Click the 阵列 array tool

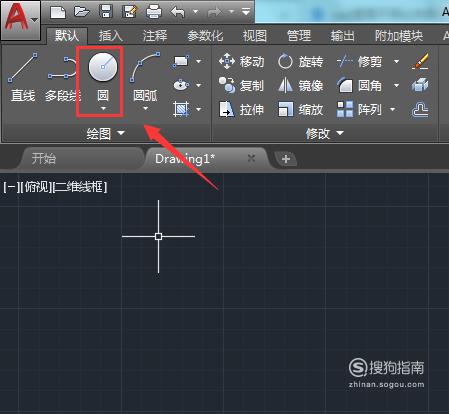pyautogui.click(x=359, y=109)
